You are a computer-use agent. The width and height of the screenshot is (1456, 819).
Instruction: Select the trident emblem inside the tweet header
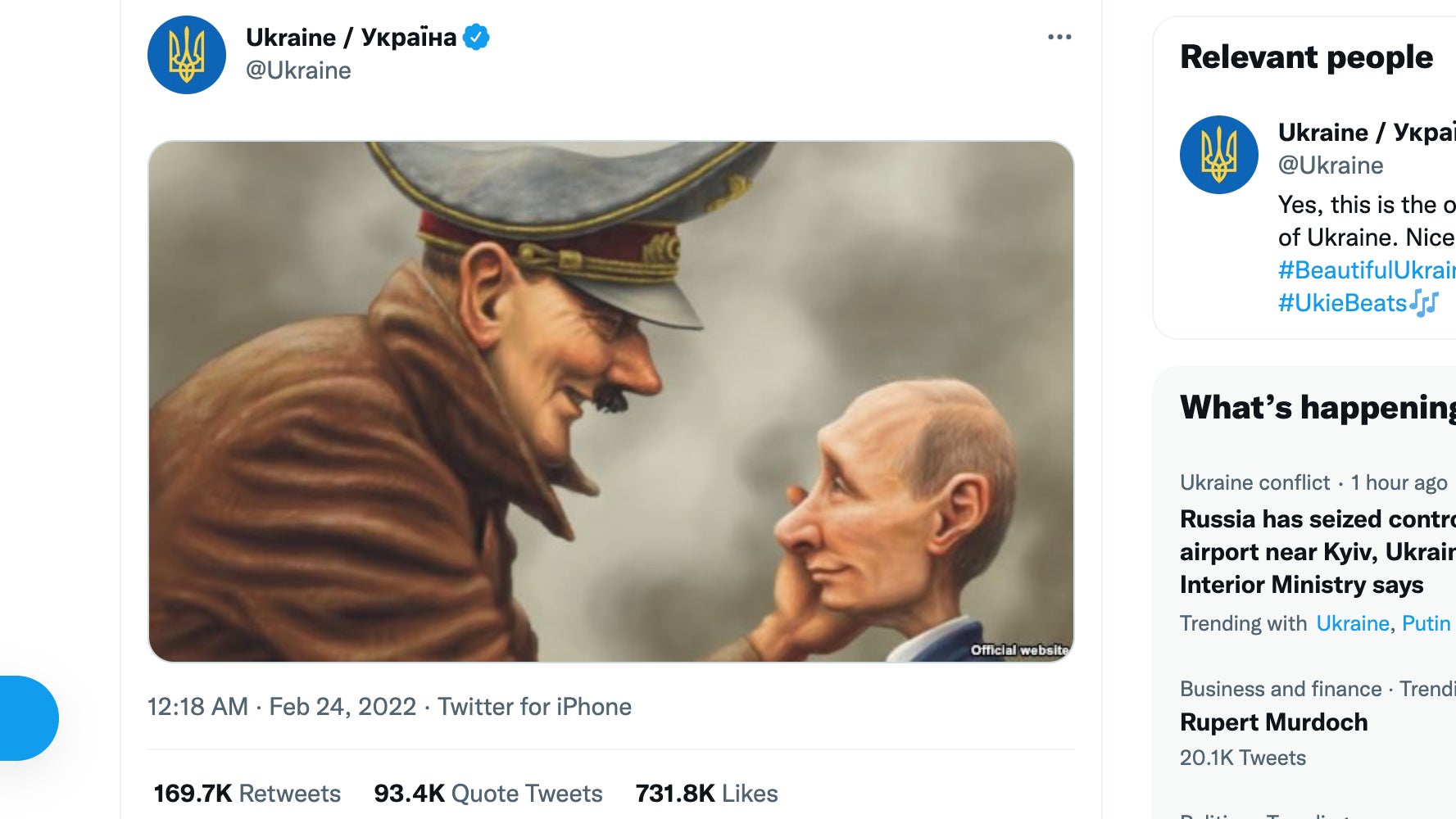pos(187,54)
